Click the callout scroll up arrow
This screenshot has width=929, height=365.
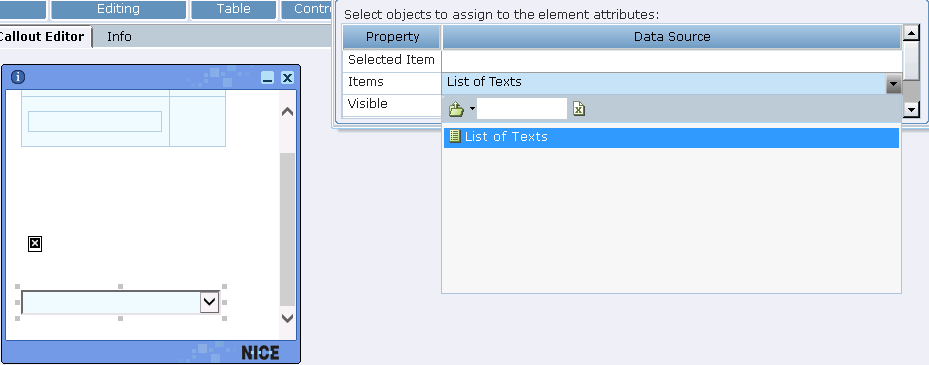click(x=287, y=112)
